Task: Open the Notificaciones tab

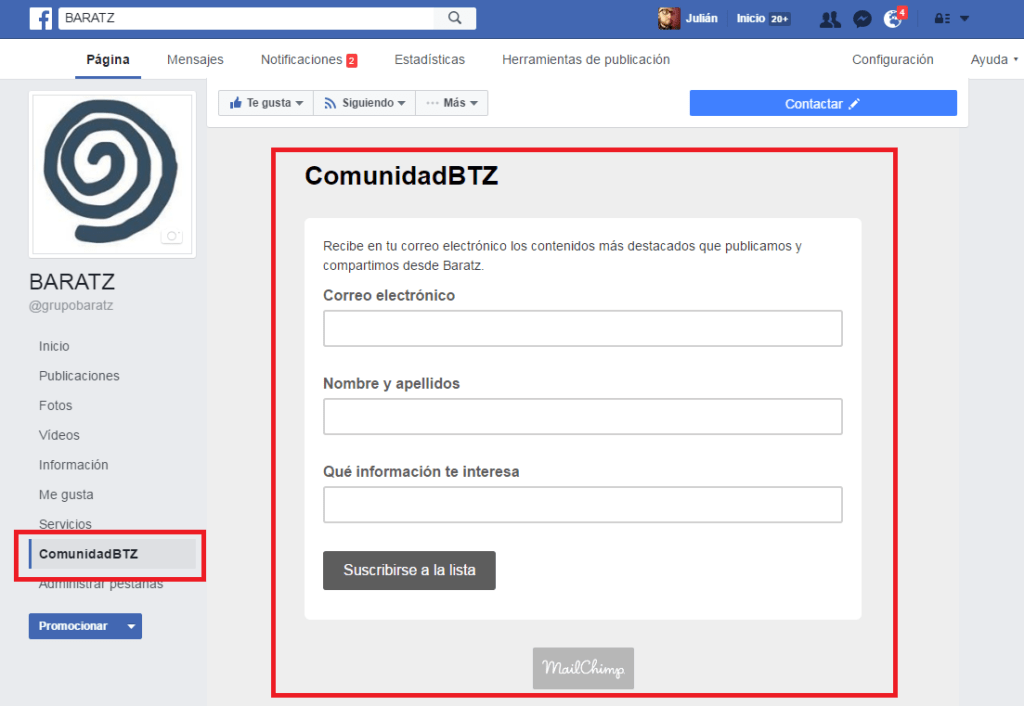Action: [309, 59]
